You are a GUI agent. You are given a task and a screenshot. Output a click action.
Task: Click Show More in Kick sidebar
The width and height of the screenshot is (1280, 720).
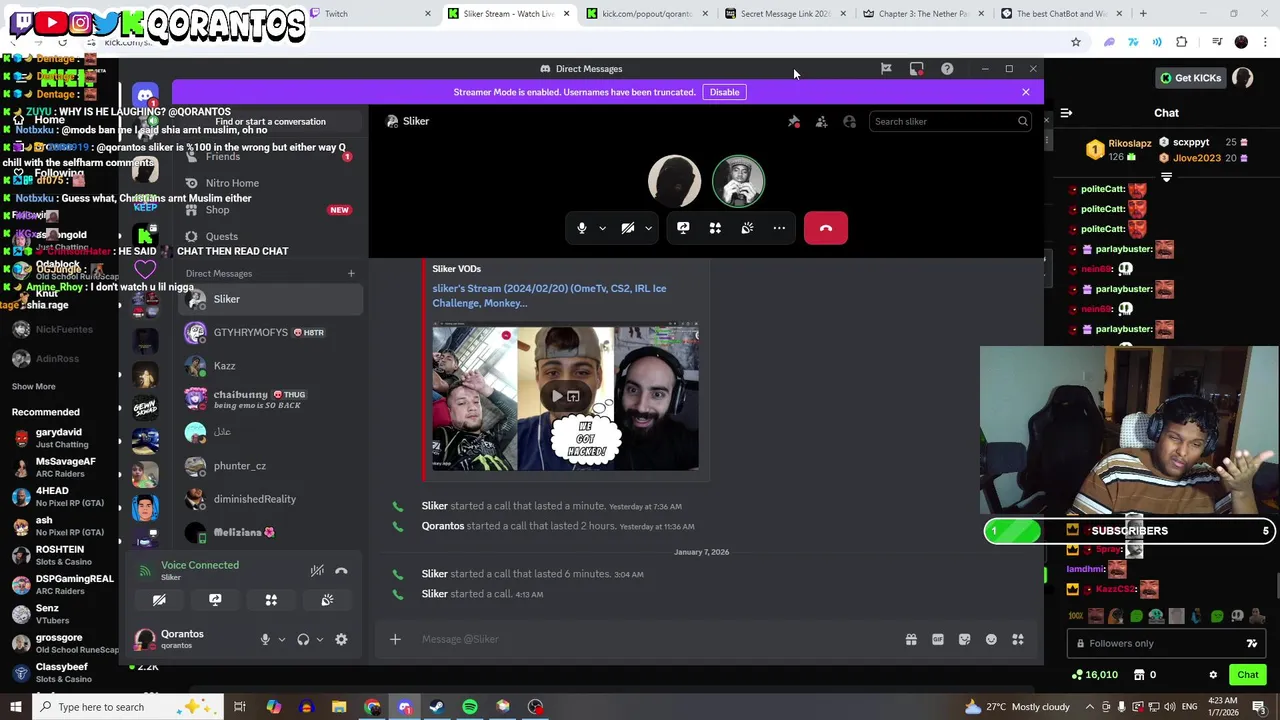(33, 386)
